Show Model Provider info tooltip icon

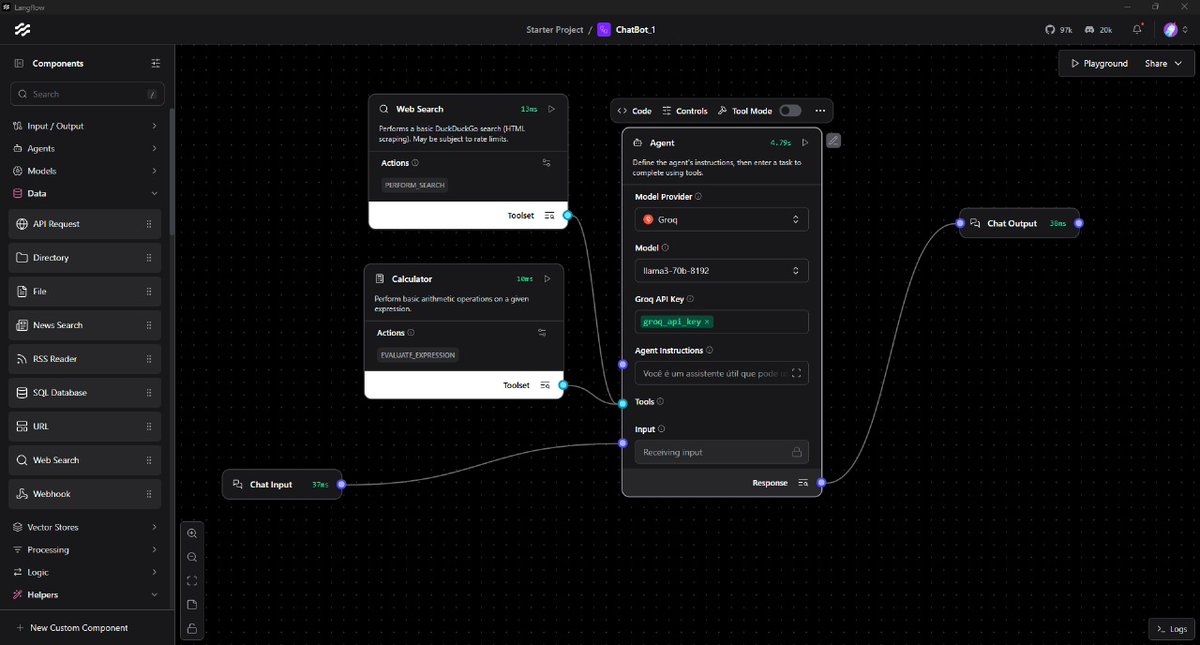(x=698, y=197)
